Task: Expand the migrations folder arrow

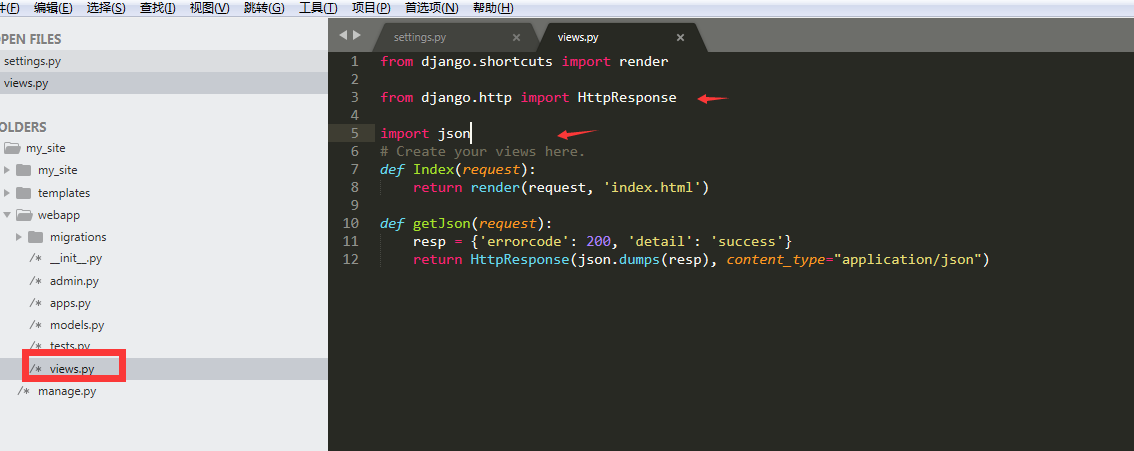Action: point(20,237)
